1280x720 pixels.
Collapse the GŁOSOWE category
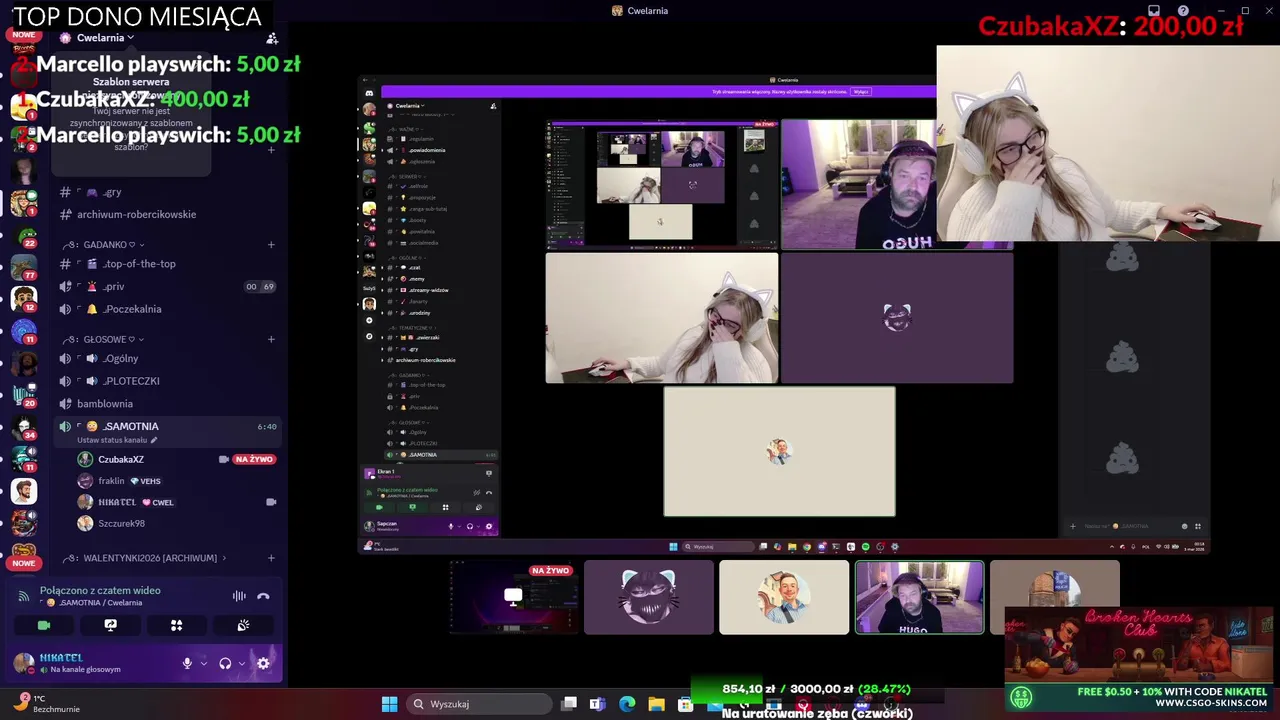(104, 339)
